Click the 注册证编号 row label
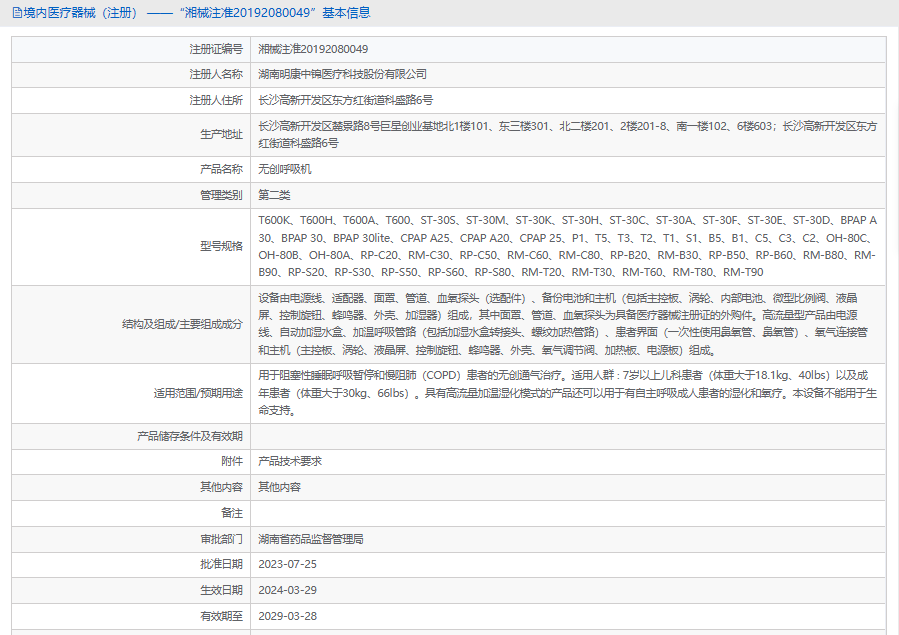This screenshot has width=899, height=635. (x=215, y=48)
